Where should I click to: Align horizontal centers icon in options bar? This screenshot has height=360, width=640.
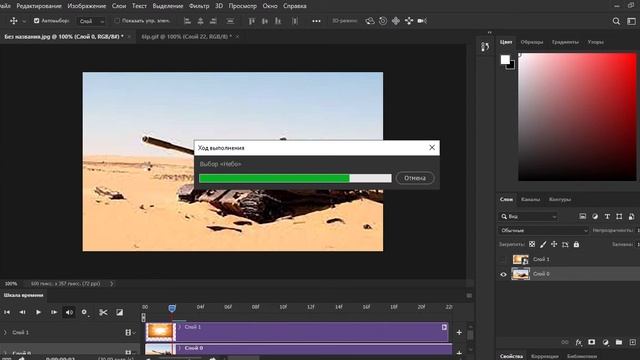[200, 21]
